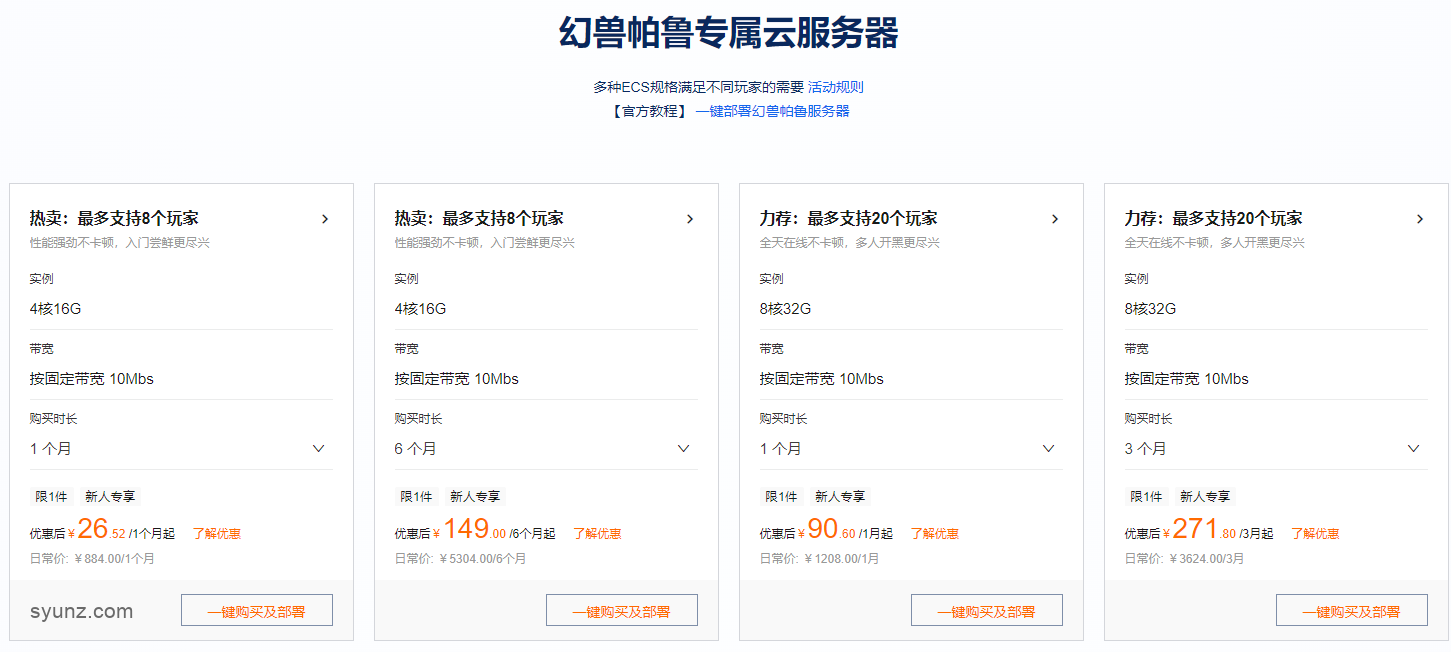Click the 8核32G instance spec in the ¥90.60 card
This screenshot has height=652, width=1451.
point(786,309)
